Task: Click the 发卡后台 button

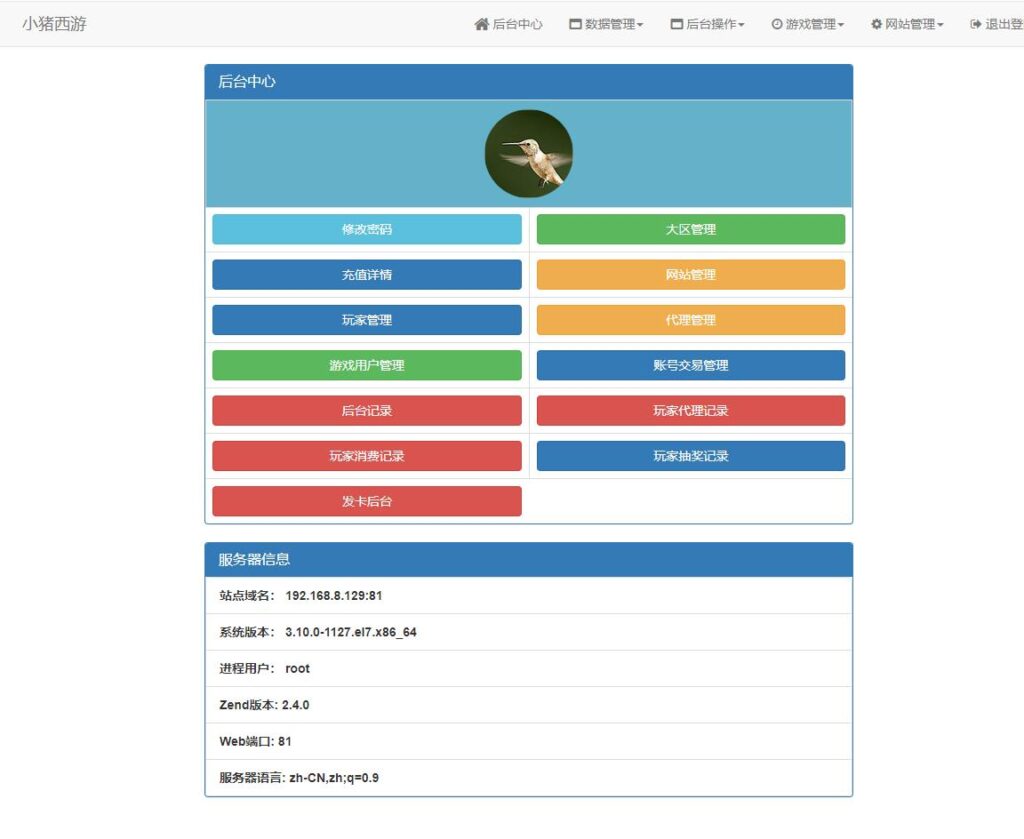Action: click(x=366, y=501)
